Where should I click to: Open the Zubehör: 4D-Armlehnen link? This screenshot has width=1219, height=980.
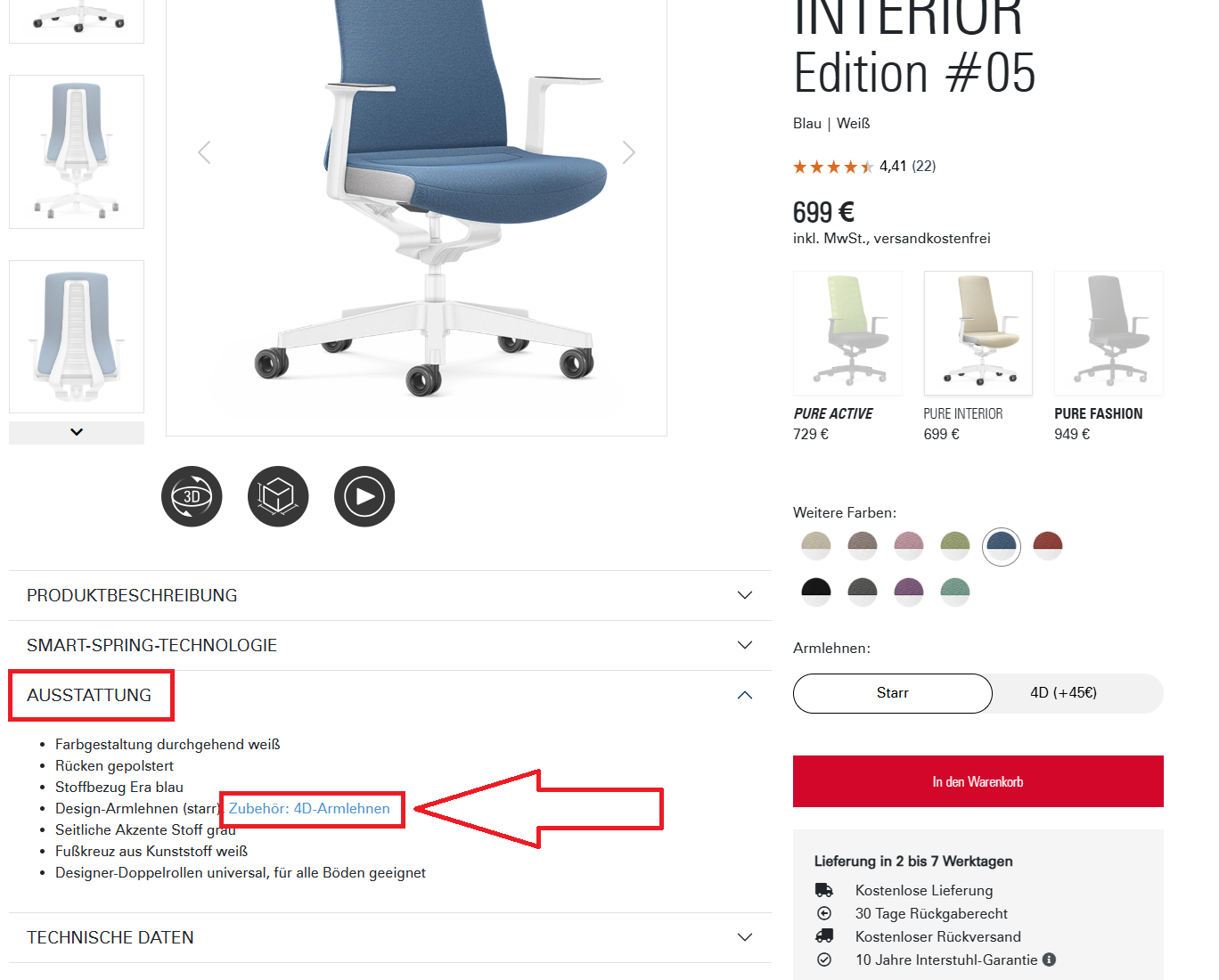[x=309, y=809]
